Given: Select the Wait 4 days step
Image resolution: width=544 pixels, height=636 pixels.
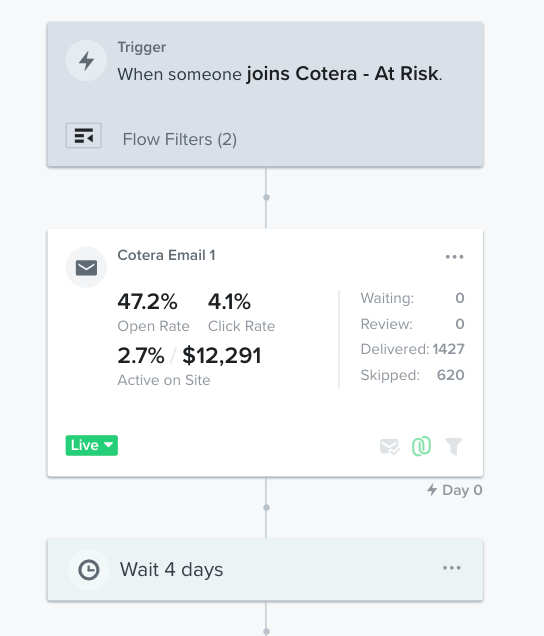Looking at the screenshot, I should [x=265, y=569].
